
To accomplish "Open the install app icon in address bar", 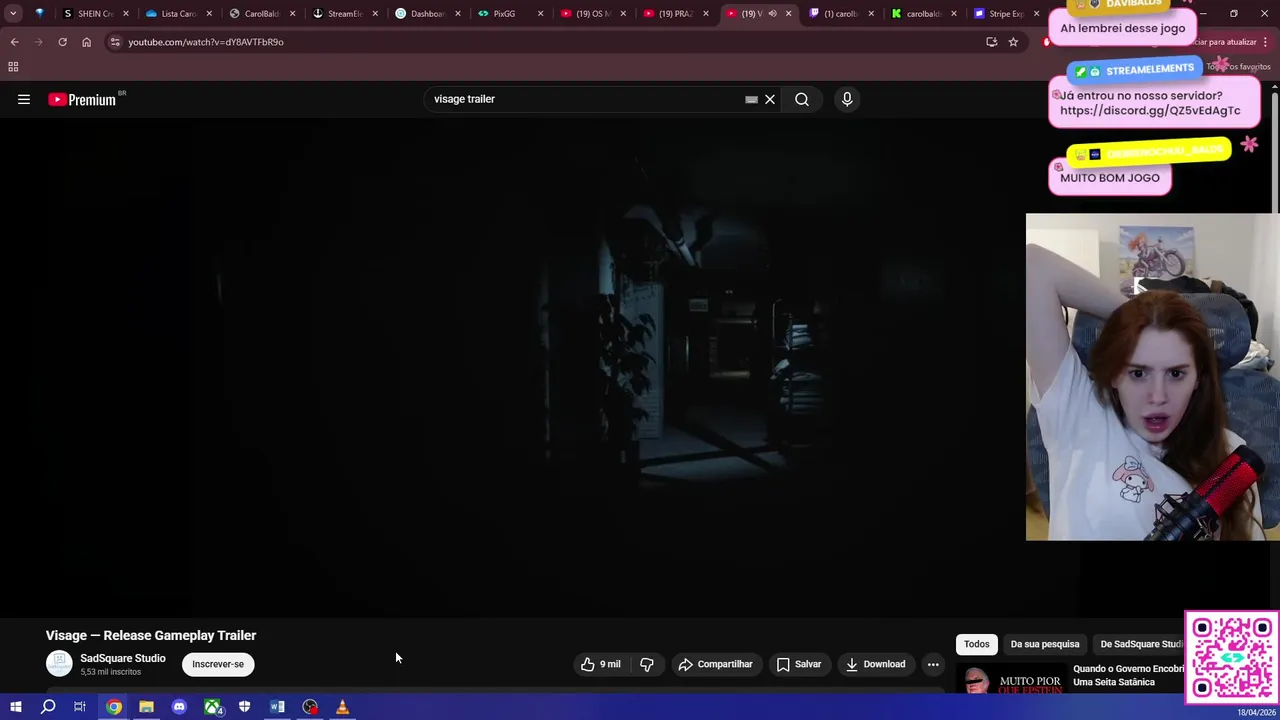I will (991, 42).
